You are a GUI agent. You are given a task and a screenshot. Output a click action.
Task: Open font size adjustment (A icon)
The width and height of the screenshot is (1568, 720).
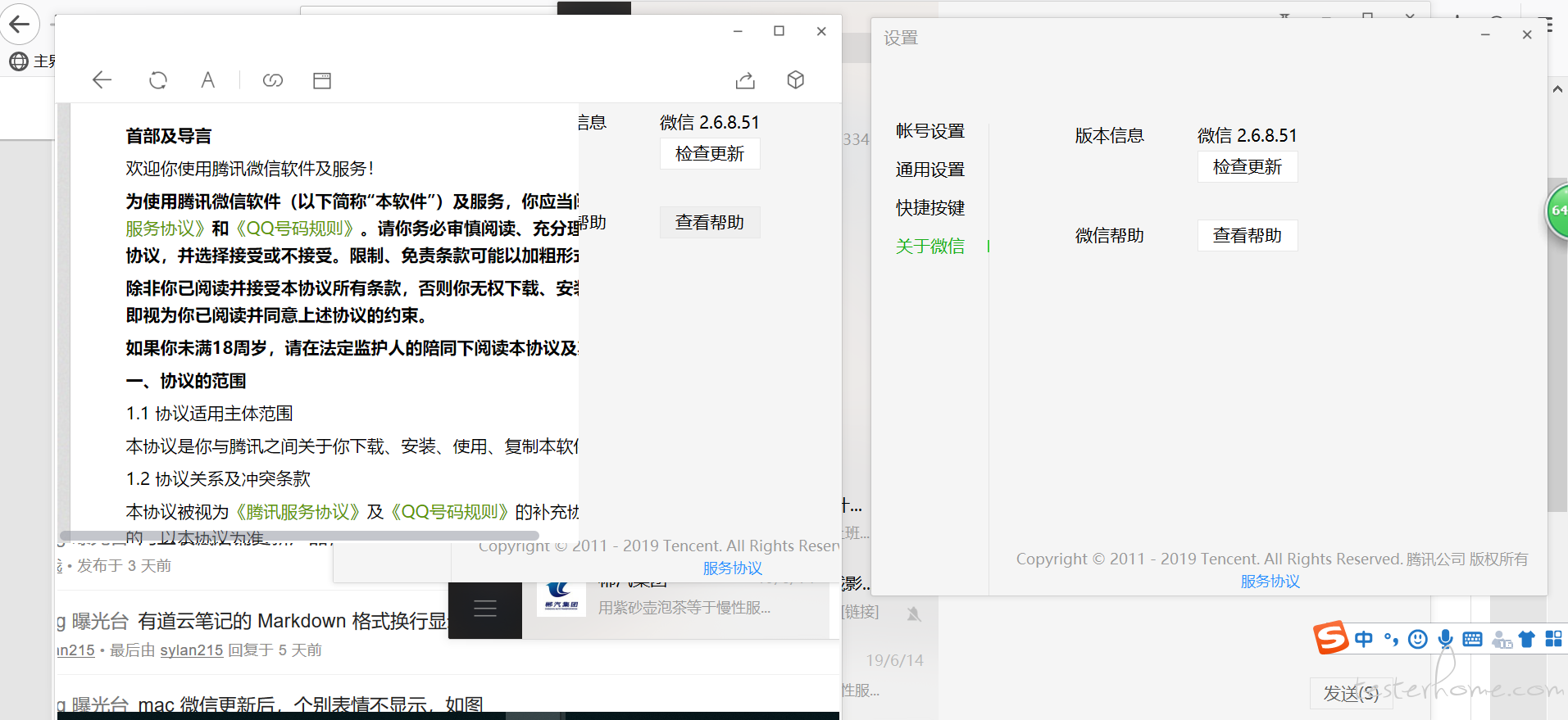click(x=208, y=79)
